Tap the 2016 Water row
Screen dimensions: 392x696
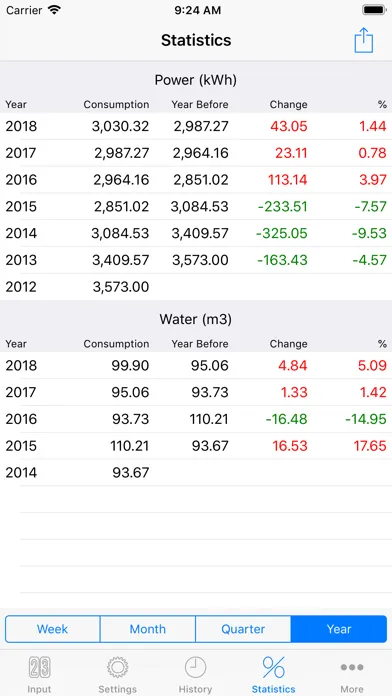(196, 419)
